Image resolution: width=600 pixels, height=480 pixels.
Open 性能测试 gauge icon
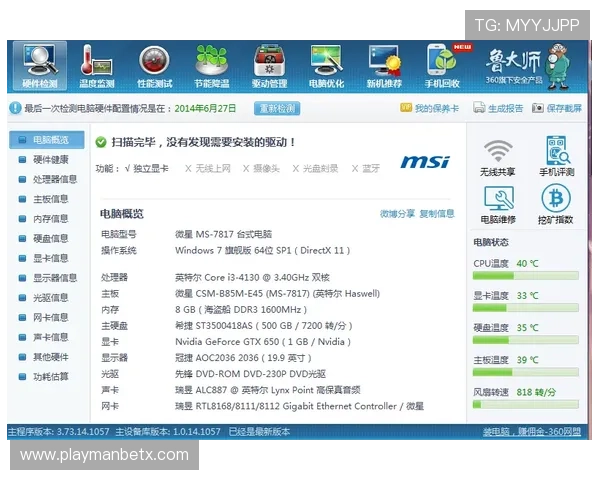click(155, 65)
